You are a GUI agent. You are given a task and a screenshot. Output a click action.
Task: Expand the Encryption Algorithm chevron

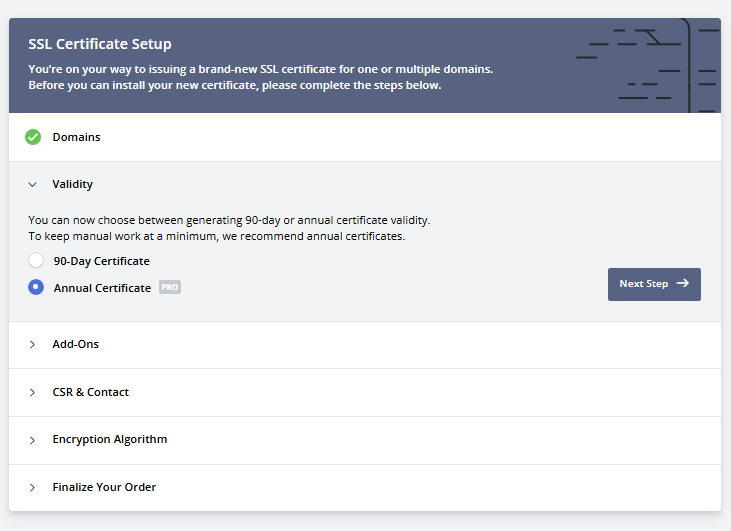32,440
